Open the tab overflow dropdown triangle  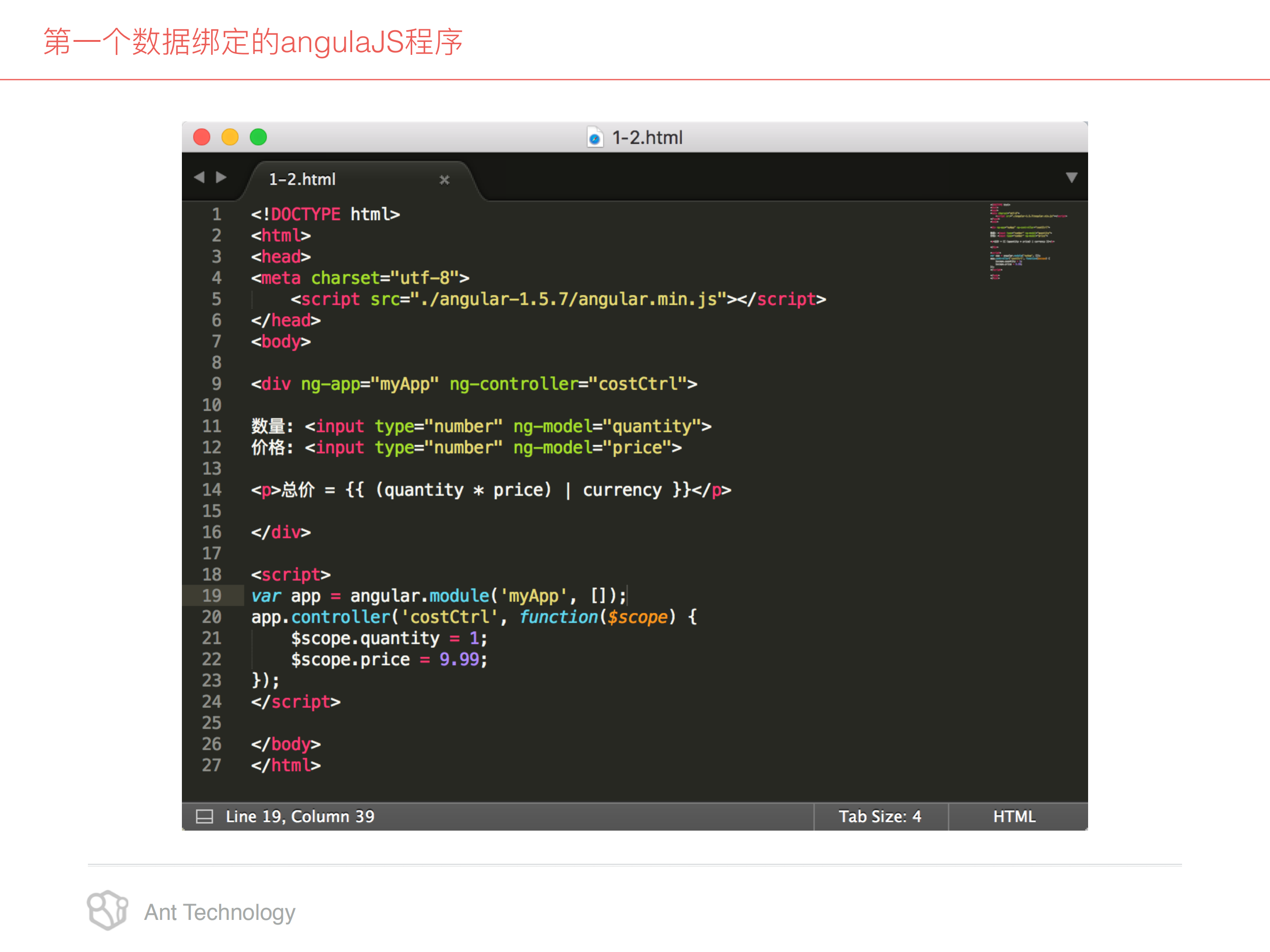coord(1072,178)
